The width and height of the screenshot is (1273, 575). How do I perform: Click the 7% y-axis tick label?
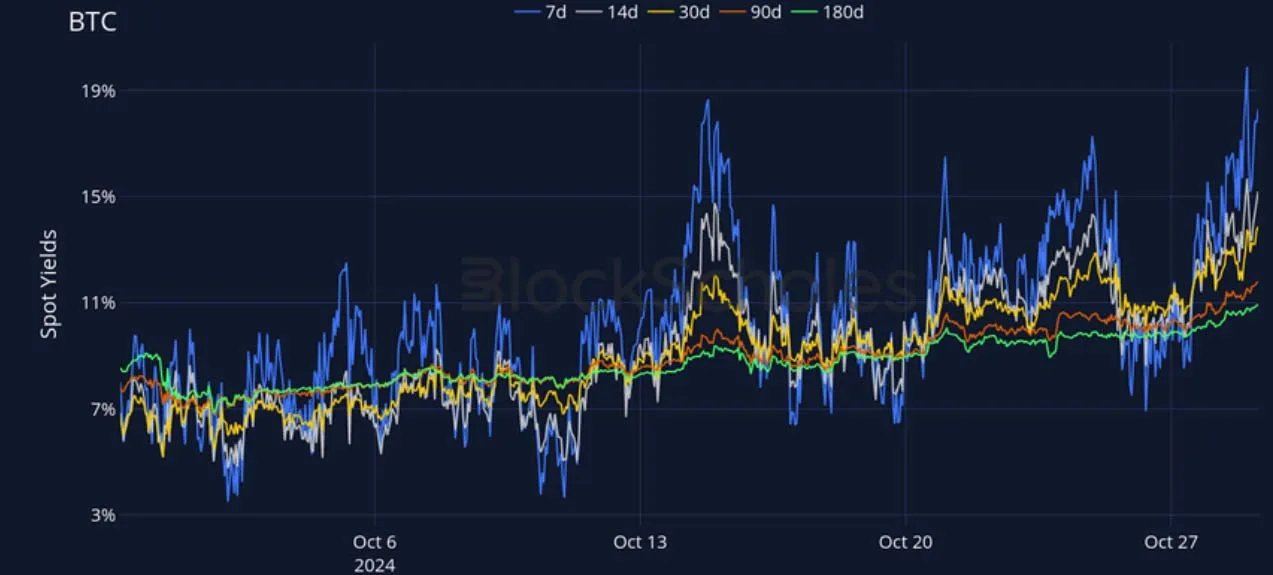[102, 409]
